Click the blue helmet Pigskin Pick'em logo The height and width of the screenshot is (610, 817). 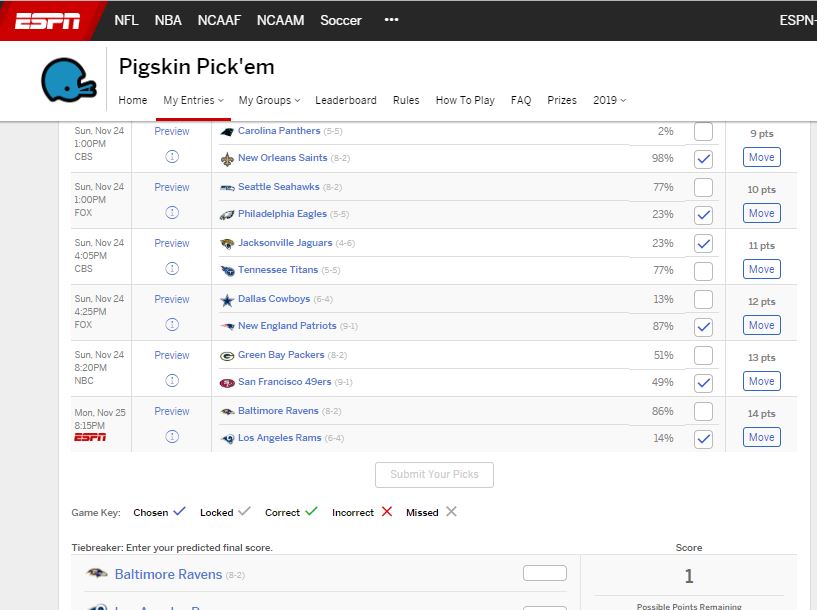69,80
